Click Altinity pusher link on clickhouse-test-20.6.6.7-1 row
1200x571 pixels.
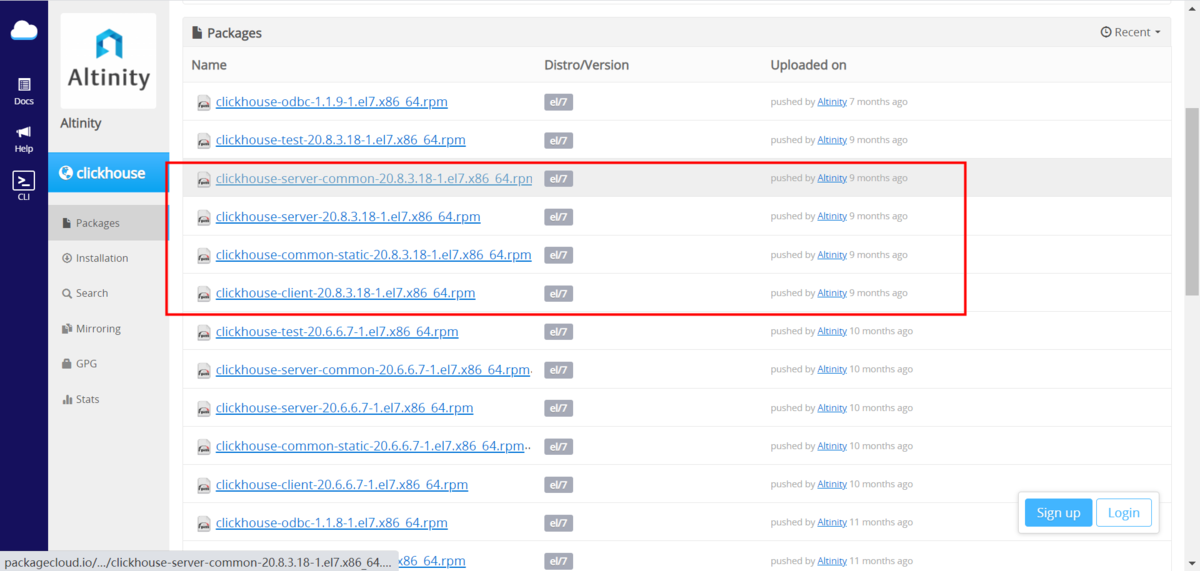(x=832, y=331)
